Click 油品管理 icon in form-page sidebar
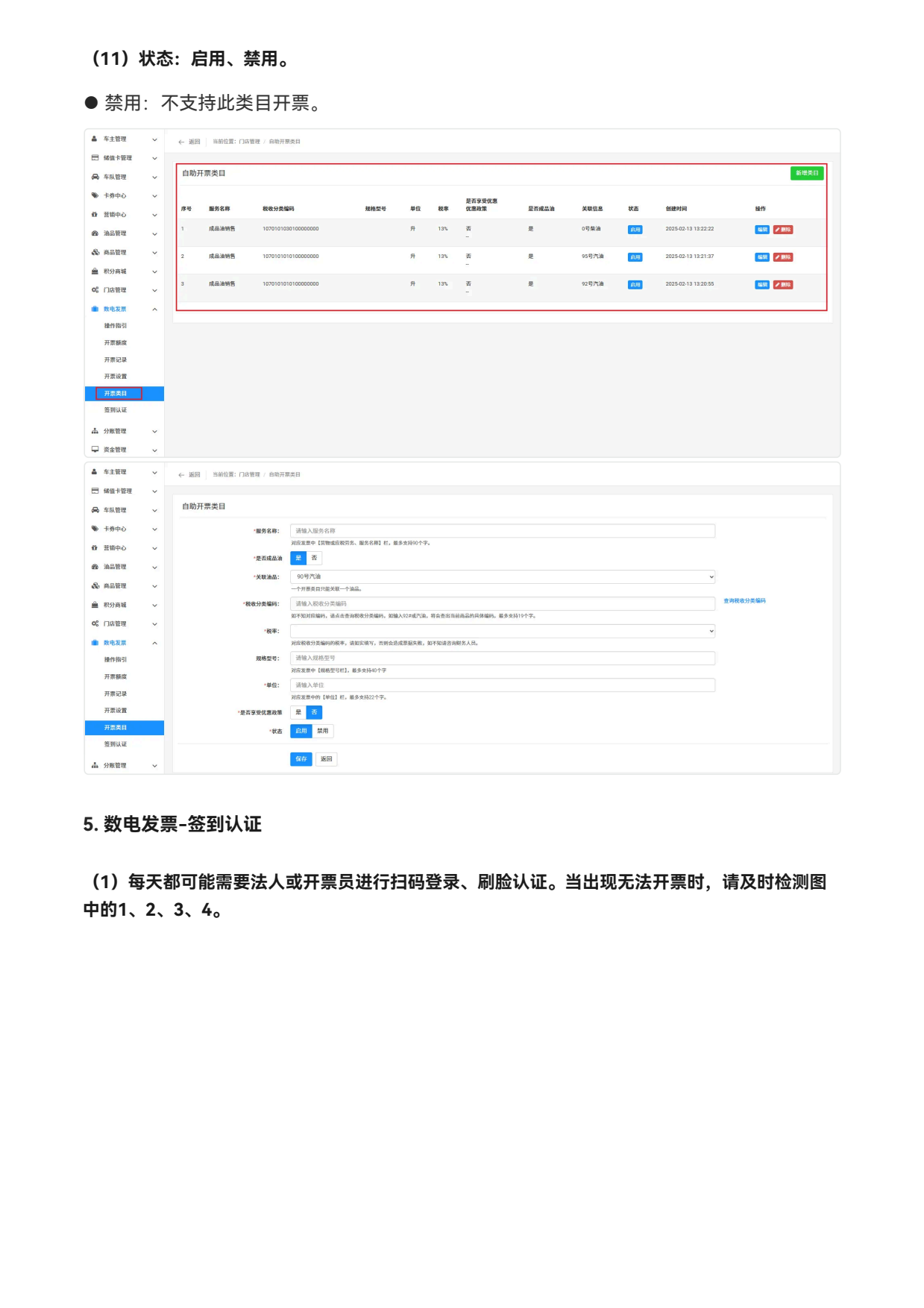Image resolution: width=924 pixels, height=1308 pixels. [95, 567]
